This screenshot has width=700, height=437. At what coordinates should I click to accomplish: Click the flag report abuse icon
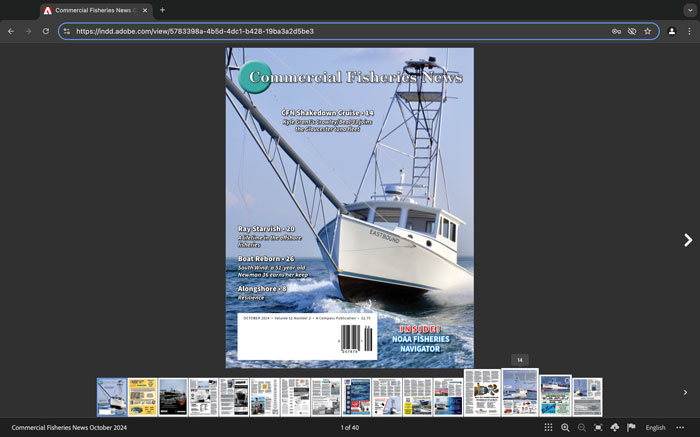[x=631, y=427]
